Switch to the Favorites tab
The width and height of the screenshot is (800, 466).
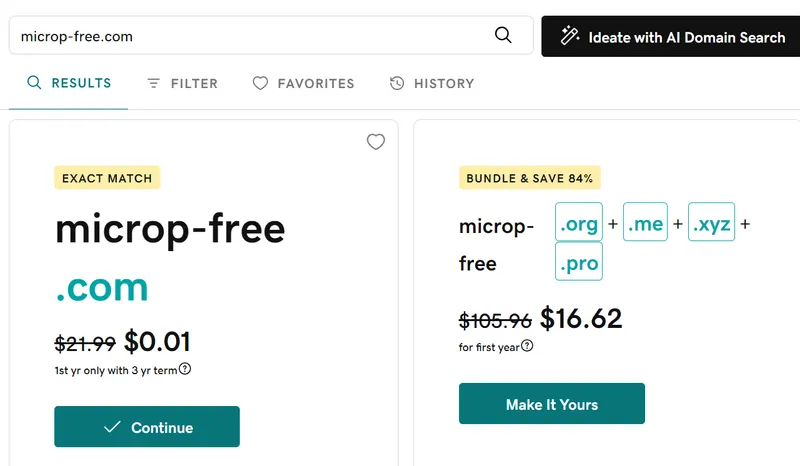[303, 83]
